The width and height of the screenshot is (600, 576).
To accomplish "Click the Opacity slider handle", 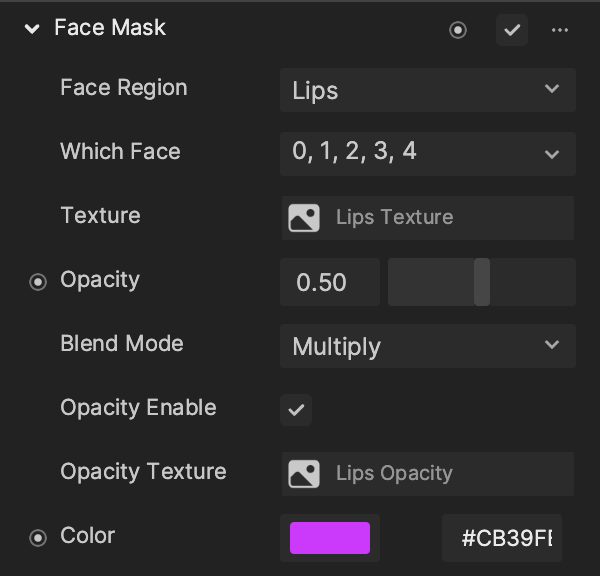I will [482, 282].
